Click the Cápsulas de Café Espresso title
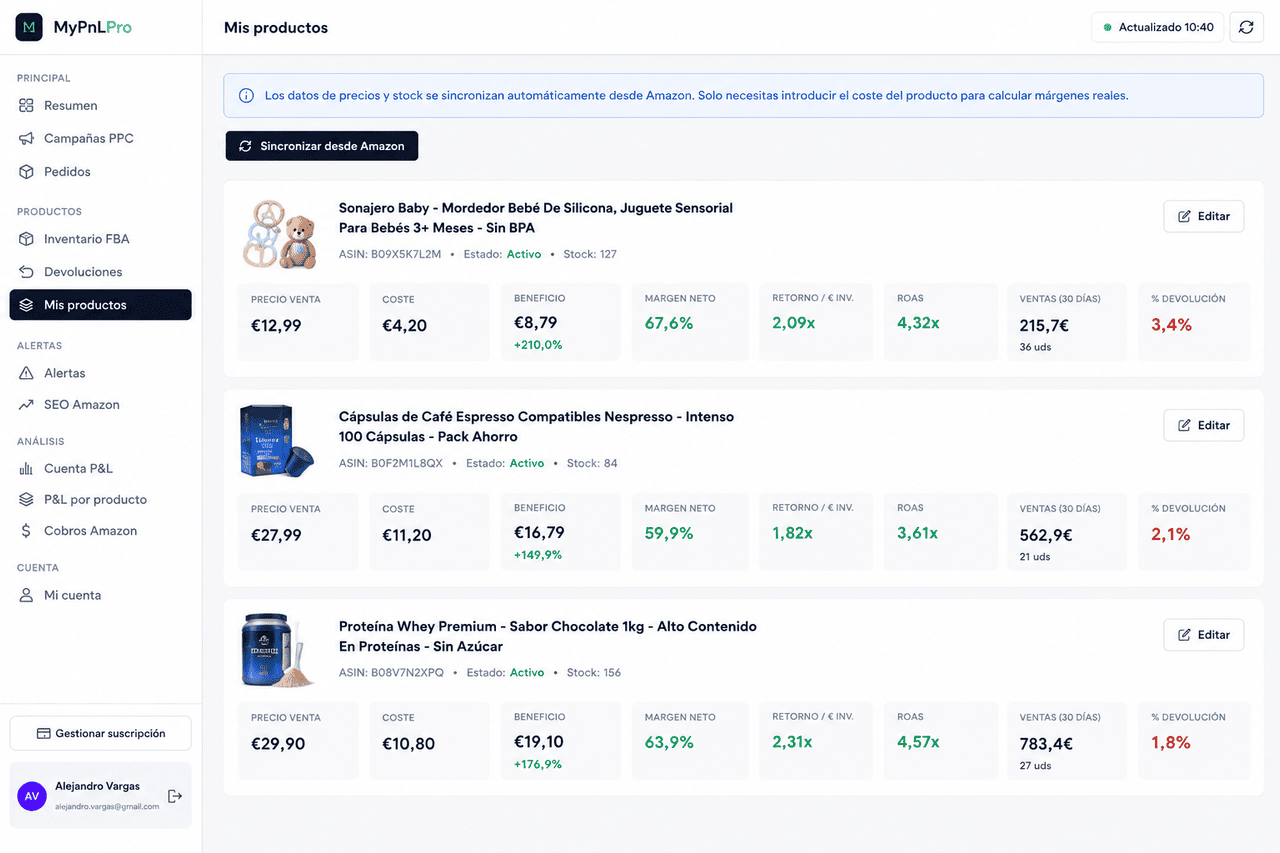This screenshot has width=1280, height=853. (536, 427)
